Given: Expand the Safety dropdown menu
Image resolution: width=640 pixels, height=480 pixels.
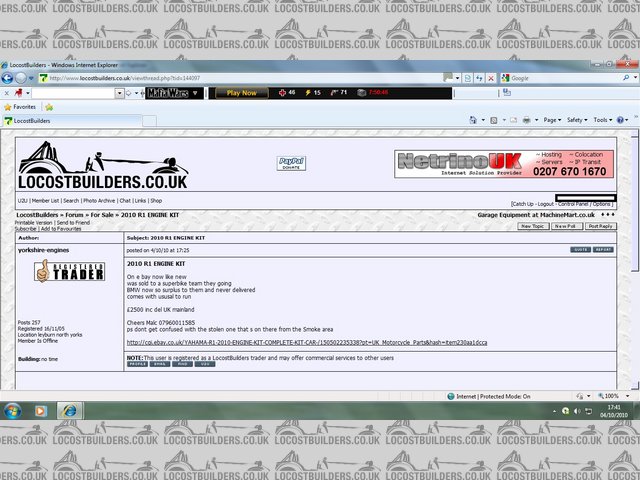Looking at the screenshot, I should tap(578, 120).
